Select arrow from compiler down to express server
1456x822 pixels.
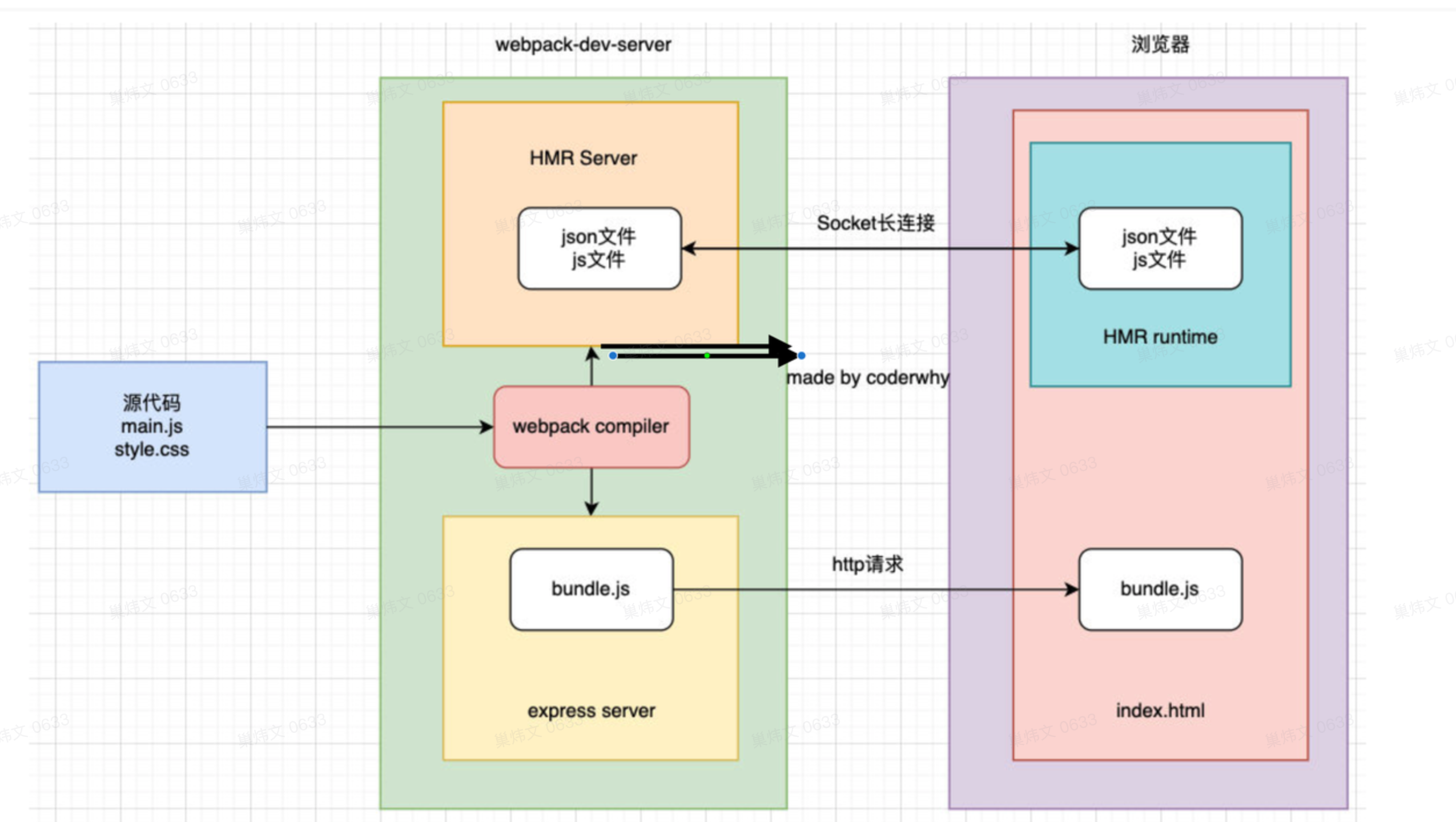[592, 490]
